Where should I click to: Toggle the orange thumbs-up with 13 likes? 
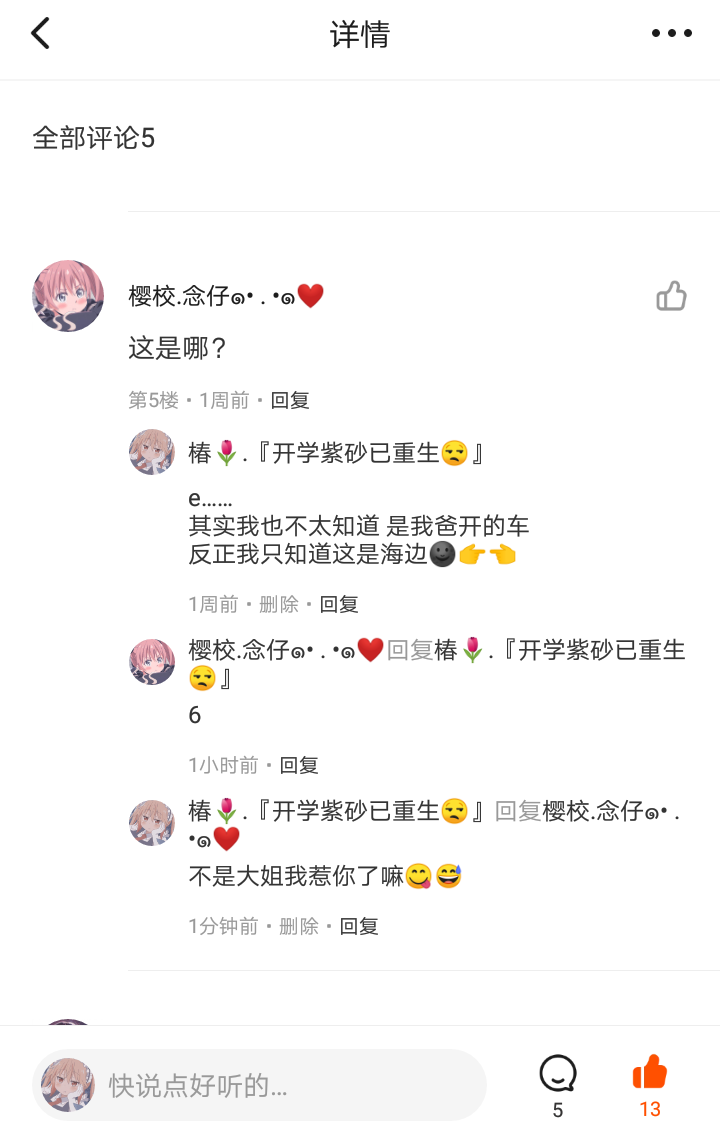click(650, 1072)
